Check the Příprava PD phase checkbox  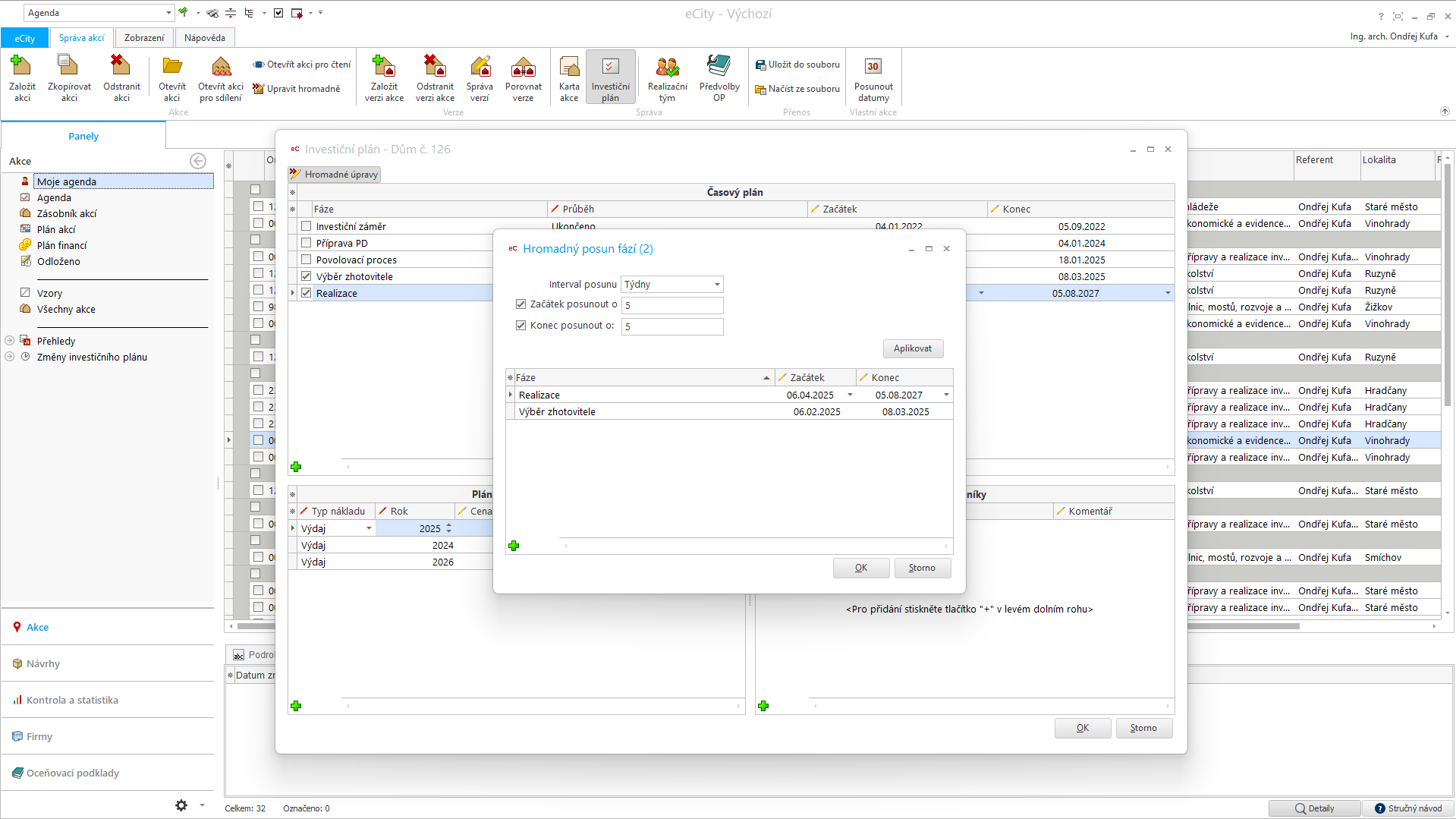tap(307, 243)
